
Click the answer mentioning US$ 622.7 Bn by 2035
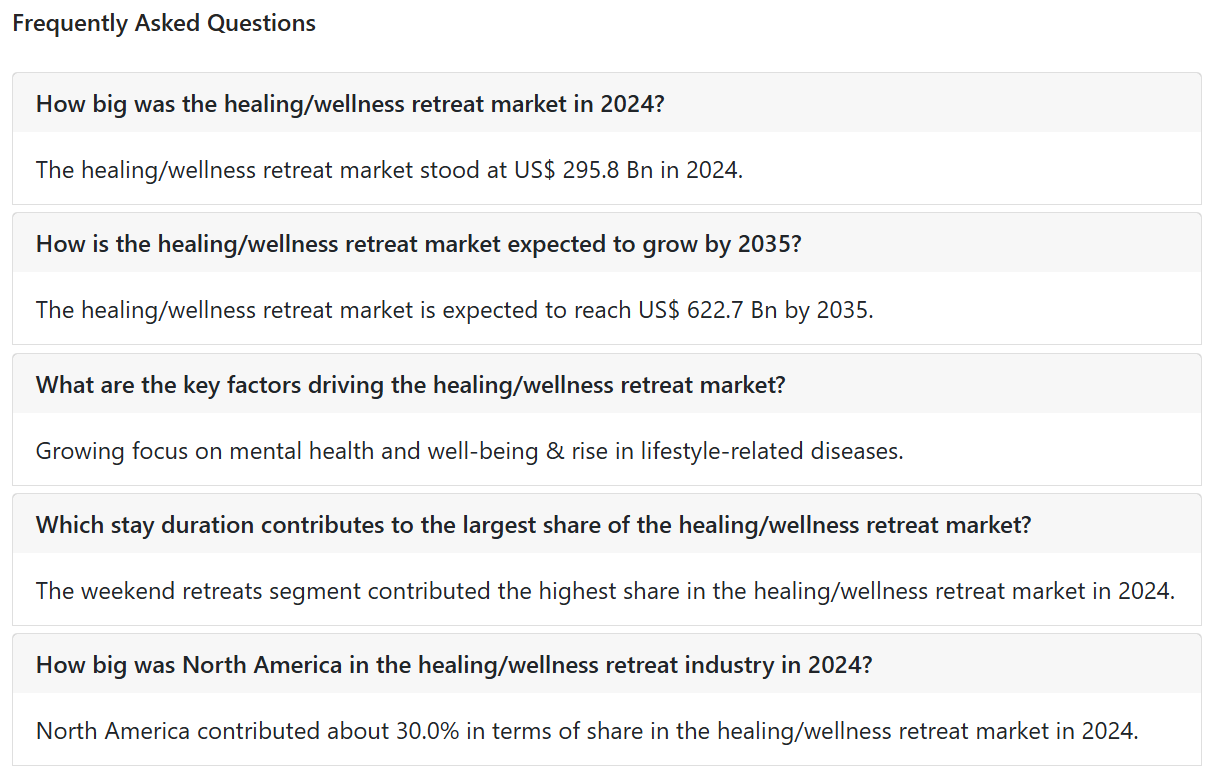(454, 310)
